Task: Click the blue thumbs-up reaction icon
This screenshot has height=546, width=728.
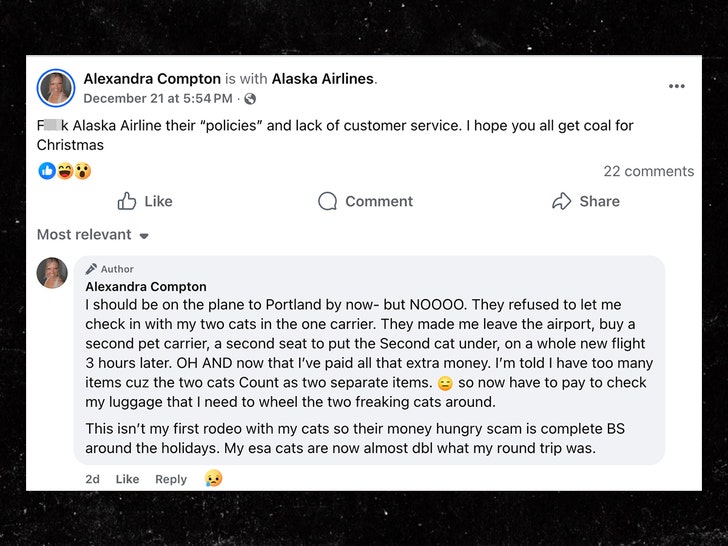Action: click(x=47, y=171)
